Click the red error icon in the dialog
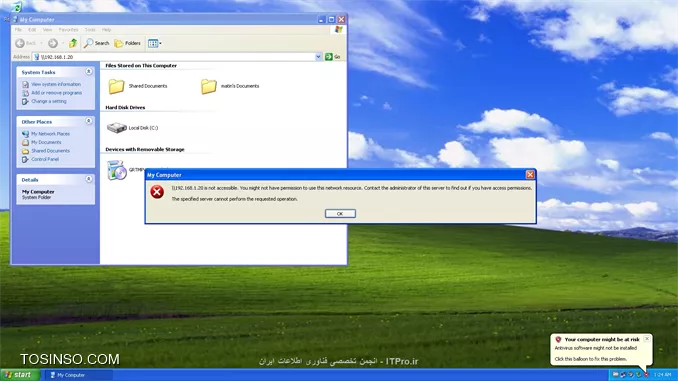Image resolution: width=678 pixels, height=381 pixels. (157, 192)
